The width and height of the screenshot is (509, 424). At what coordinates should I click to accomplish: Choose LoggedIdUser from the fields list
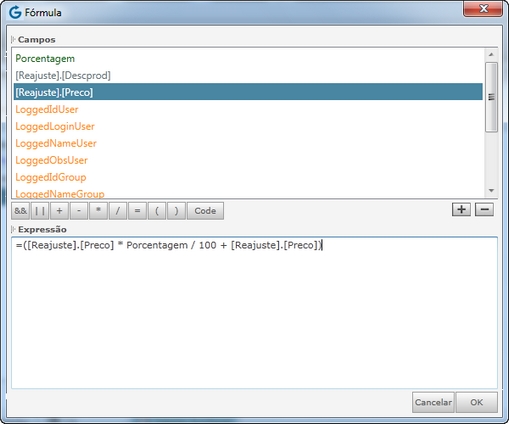(x=248, y=109)
